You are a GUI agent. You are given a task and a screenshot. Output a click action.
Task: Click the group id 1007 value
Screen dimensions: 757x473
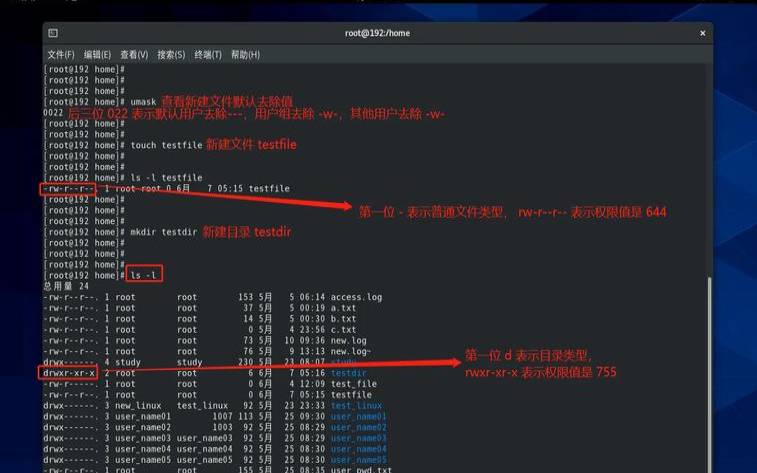223,417
